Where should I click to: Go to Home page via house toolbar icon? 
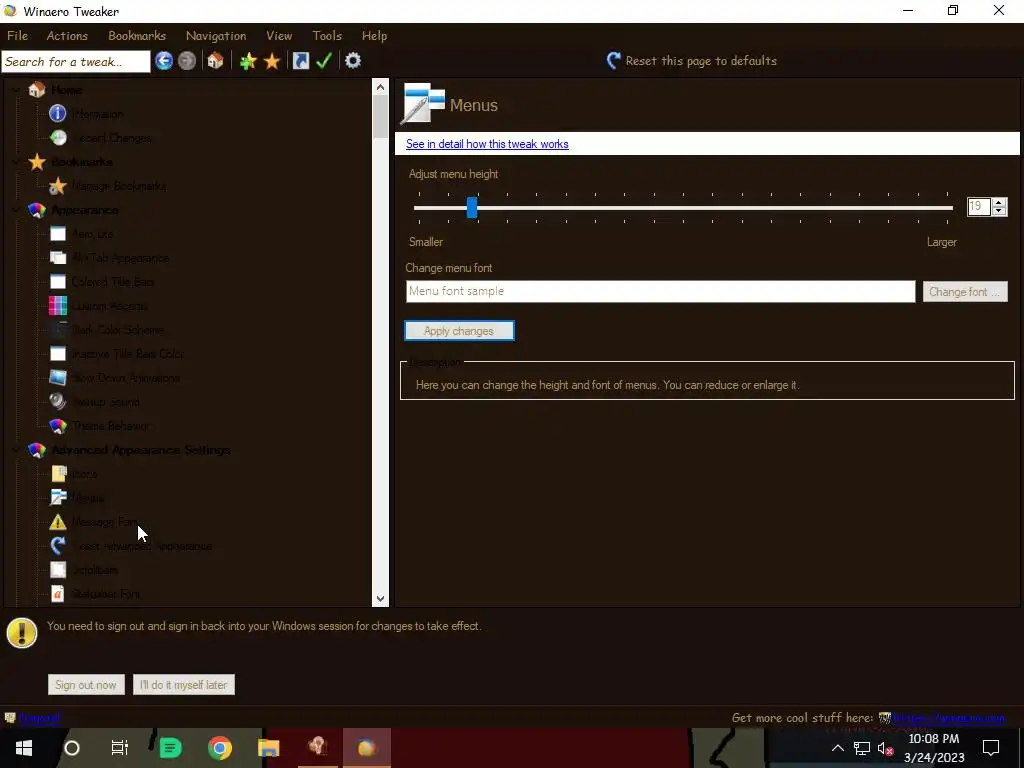click(x=216, y=61)
